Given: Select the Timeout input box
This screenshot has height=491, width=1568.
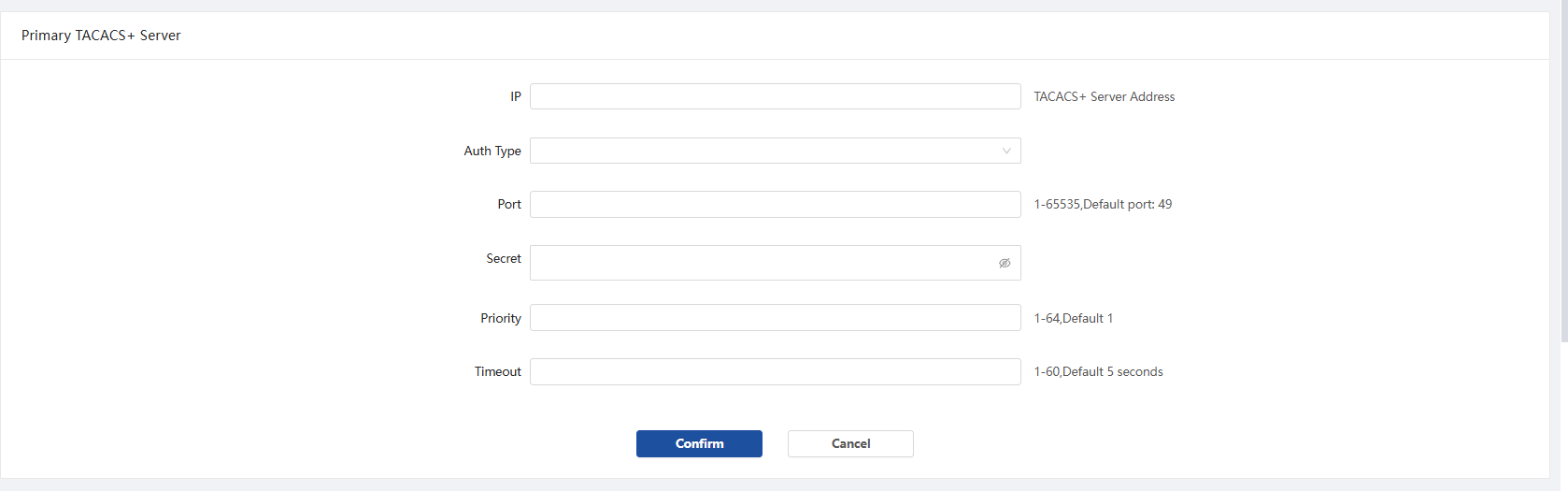Looking at the screenshot, I should [x=775, y=371].
